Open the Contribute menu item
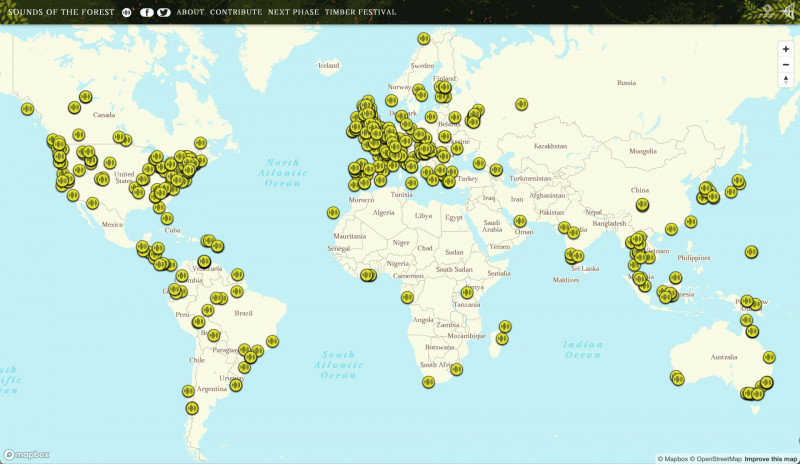 pyautogui.click(x=236, y=12)
